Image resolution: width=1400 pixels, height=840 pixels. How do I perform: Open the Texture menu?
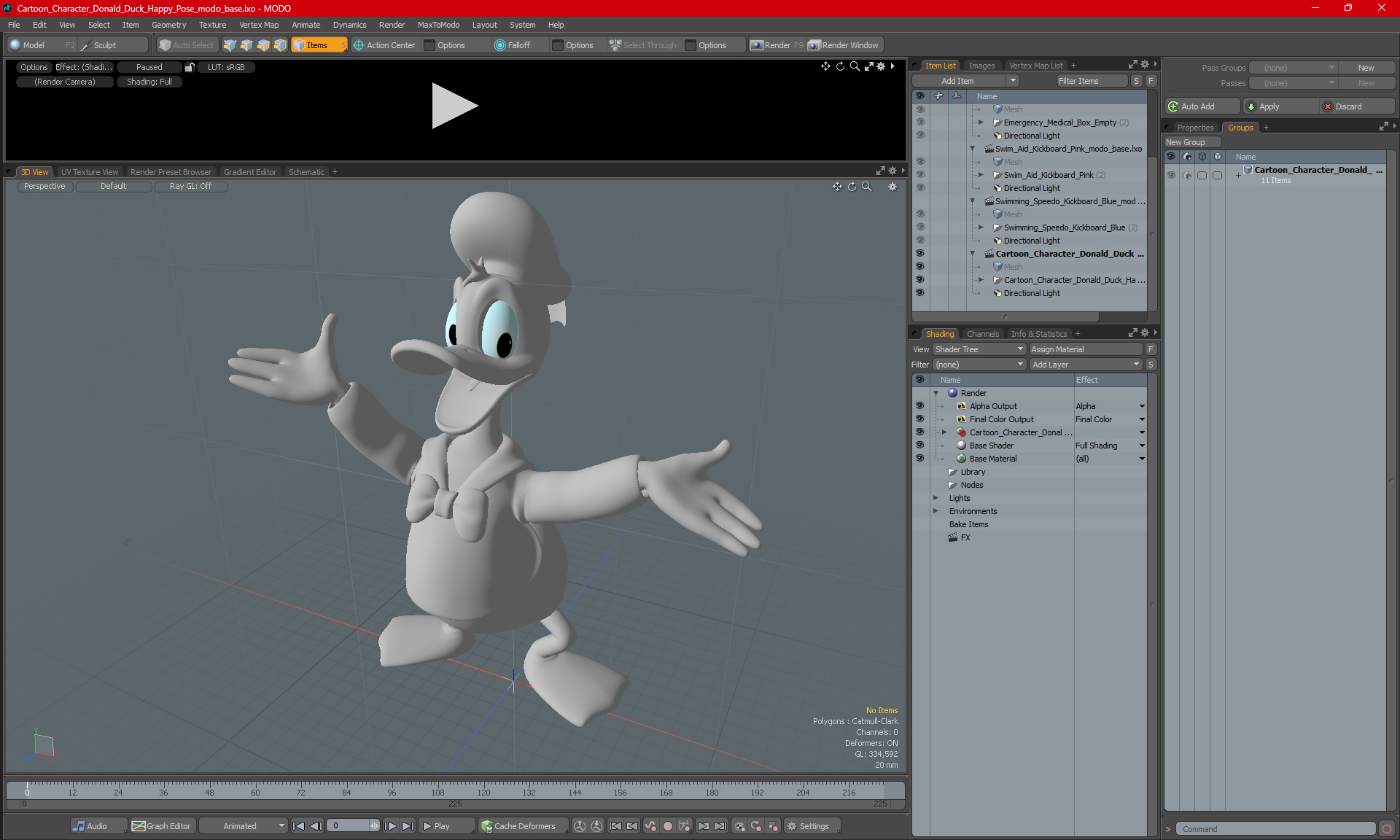coord(212,25)
